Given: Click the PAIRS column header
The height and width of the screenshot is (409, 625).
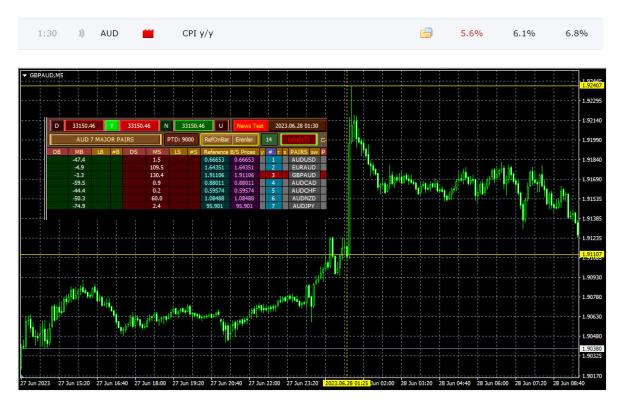Looking at the screenshot, I should tap(299, 152).
